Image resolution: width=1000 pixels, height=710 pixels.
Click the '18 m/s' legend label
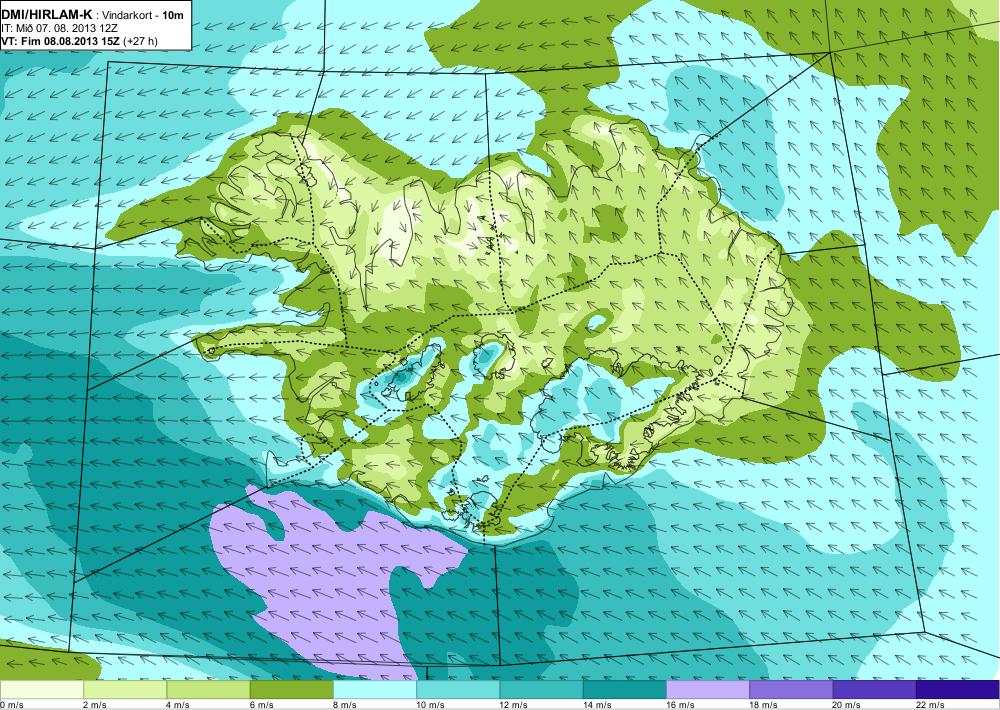point(763,705)
